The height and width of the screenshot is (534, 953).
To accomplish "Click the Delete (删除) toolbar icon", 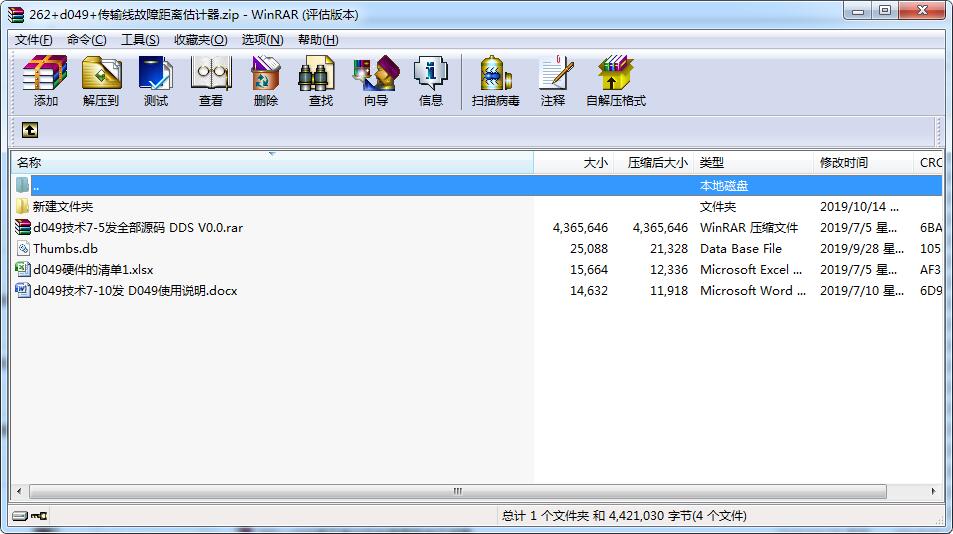I will pos(266,81).
